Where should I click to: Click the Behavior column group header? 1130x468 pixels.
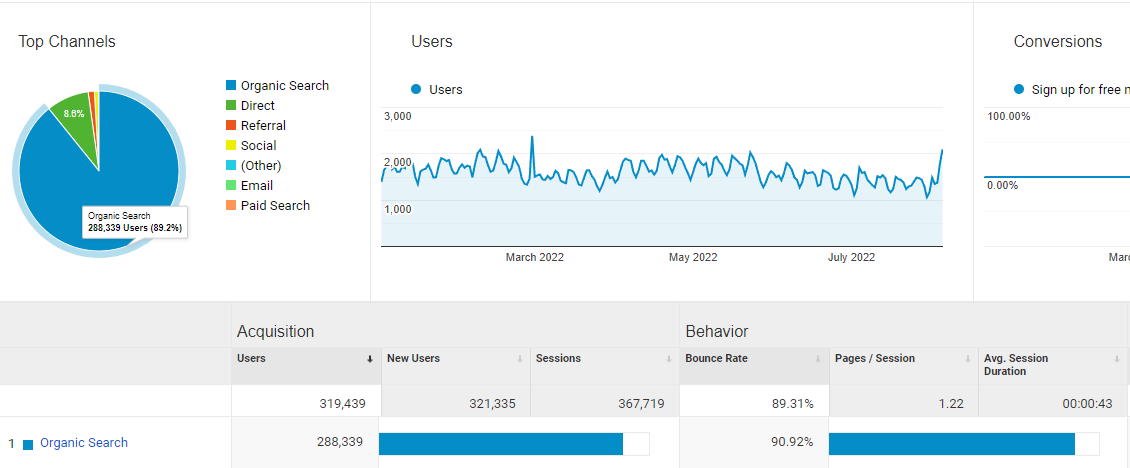pyautogui.click(x=716, y=332)
